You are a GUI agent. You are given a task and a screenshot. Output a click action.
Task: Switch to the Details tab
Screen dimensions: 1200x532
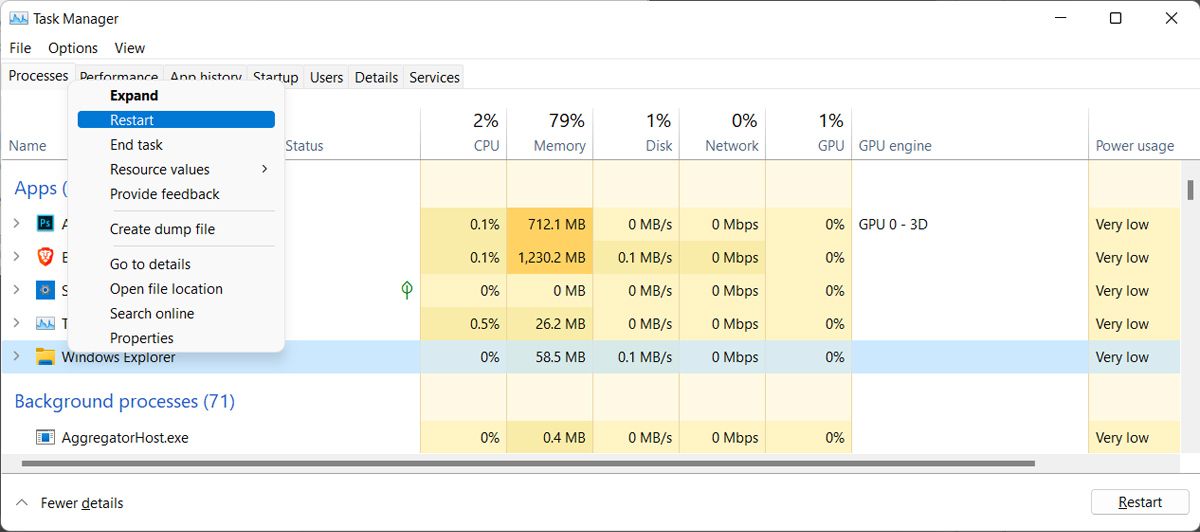coord(376,77)
